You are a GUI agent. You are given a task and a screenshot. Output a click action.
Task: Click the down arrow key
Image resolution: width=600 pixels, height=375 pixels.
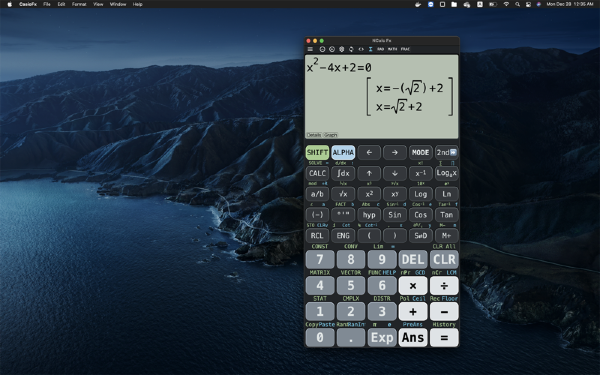click(x=395, y=173)
